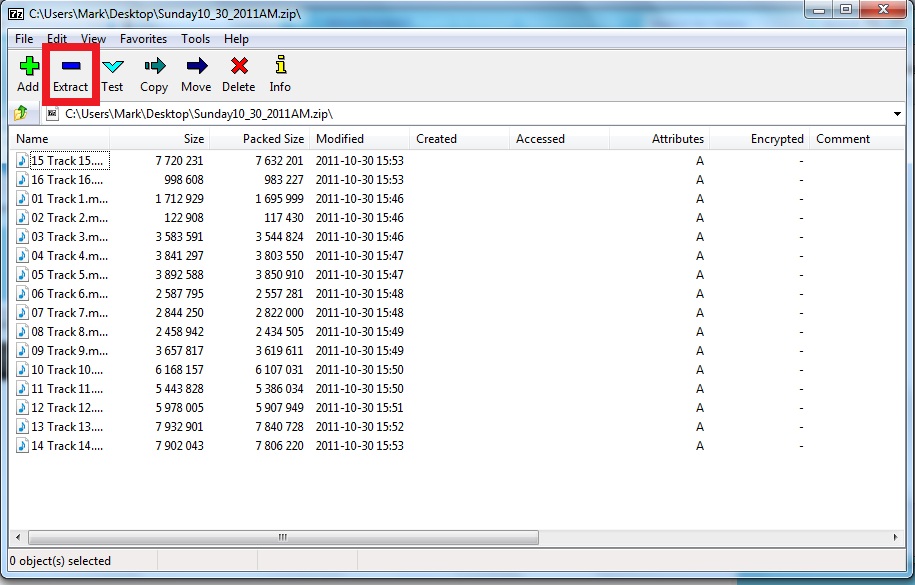Viewport: 915px width, 585px height.
Task: Select the 14 Track 14 file
Action: [x=66, y=446]
